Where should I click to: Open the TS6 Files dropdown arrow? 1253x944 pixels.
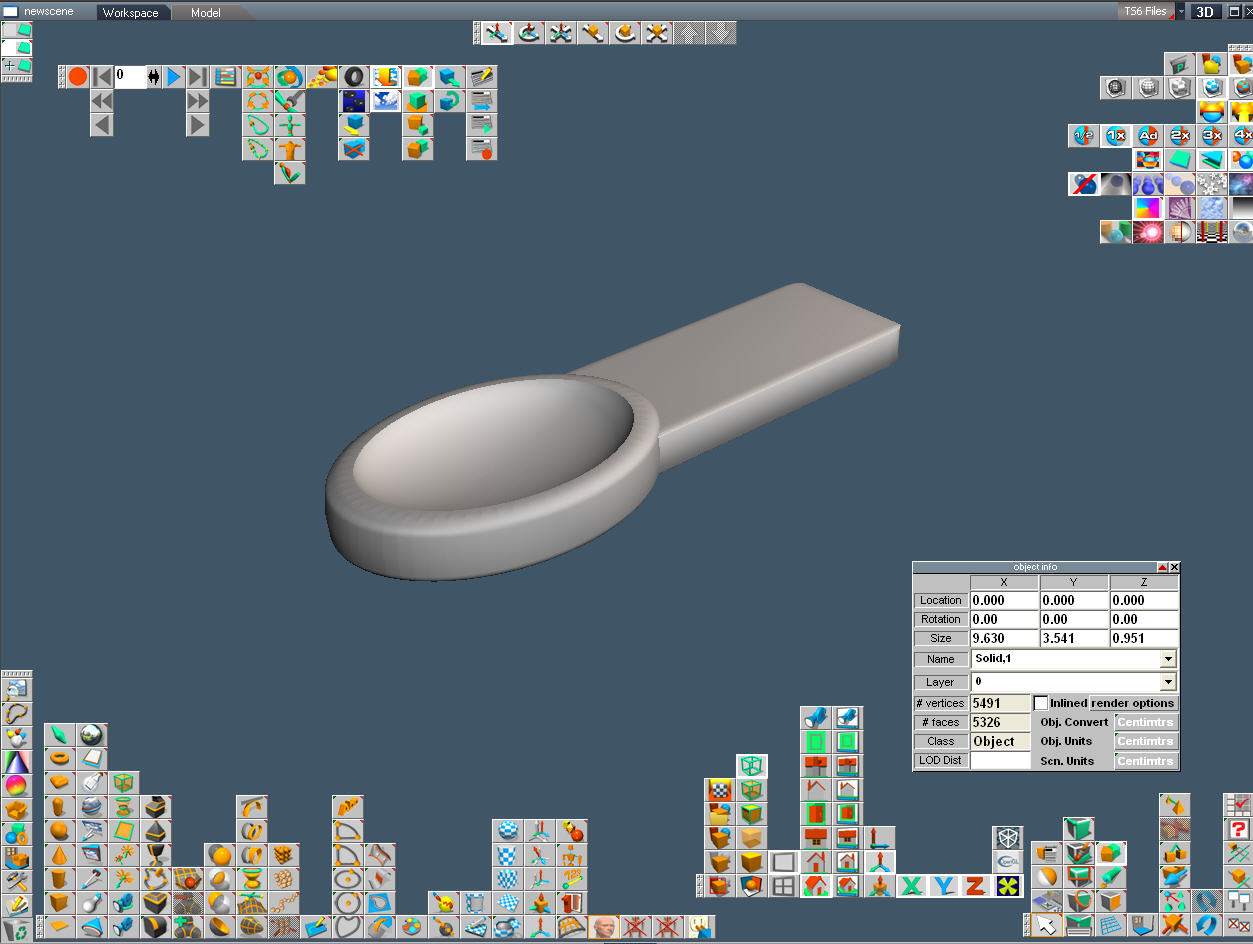1181,12
